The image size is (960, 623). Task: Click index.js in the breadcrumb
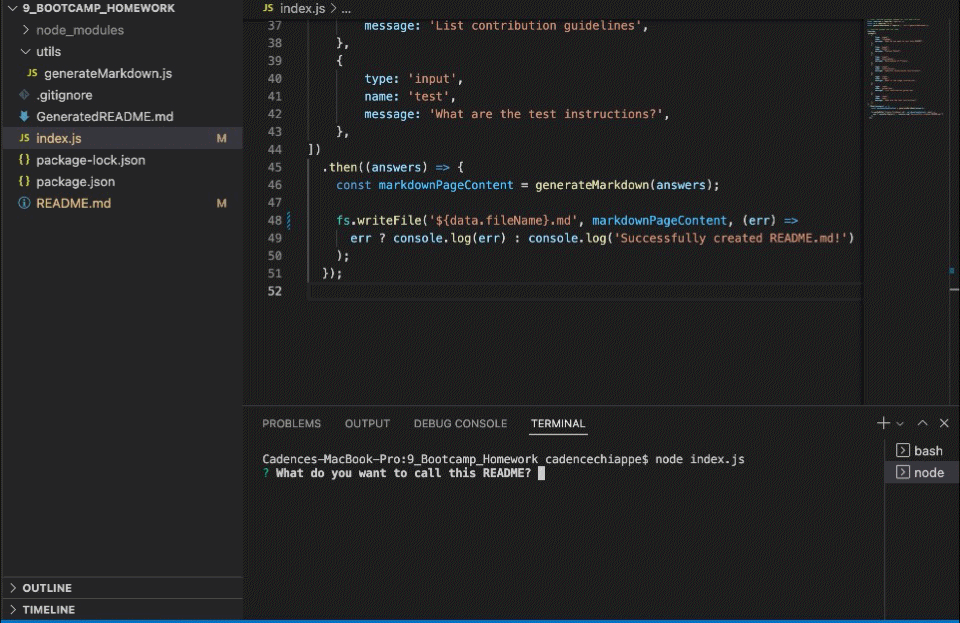pyautogui.click(x=302, y=9)
